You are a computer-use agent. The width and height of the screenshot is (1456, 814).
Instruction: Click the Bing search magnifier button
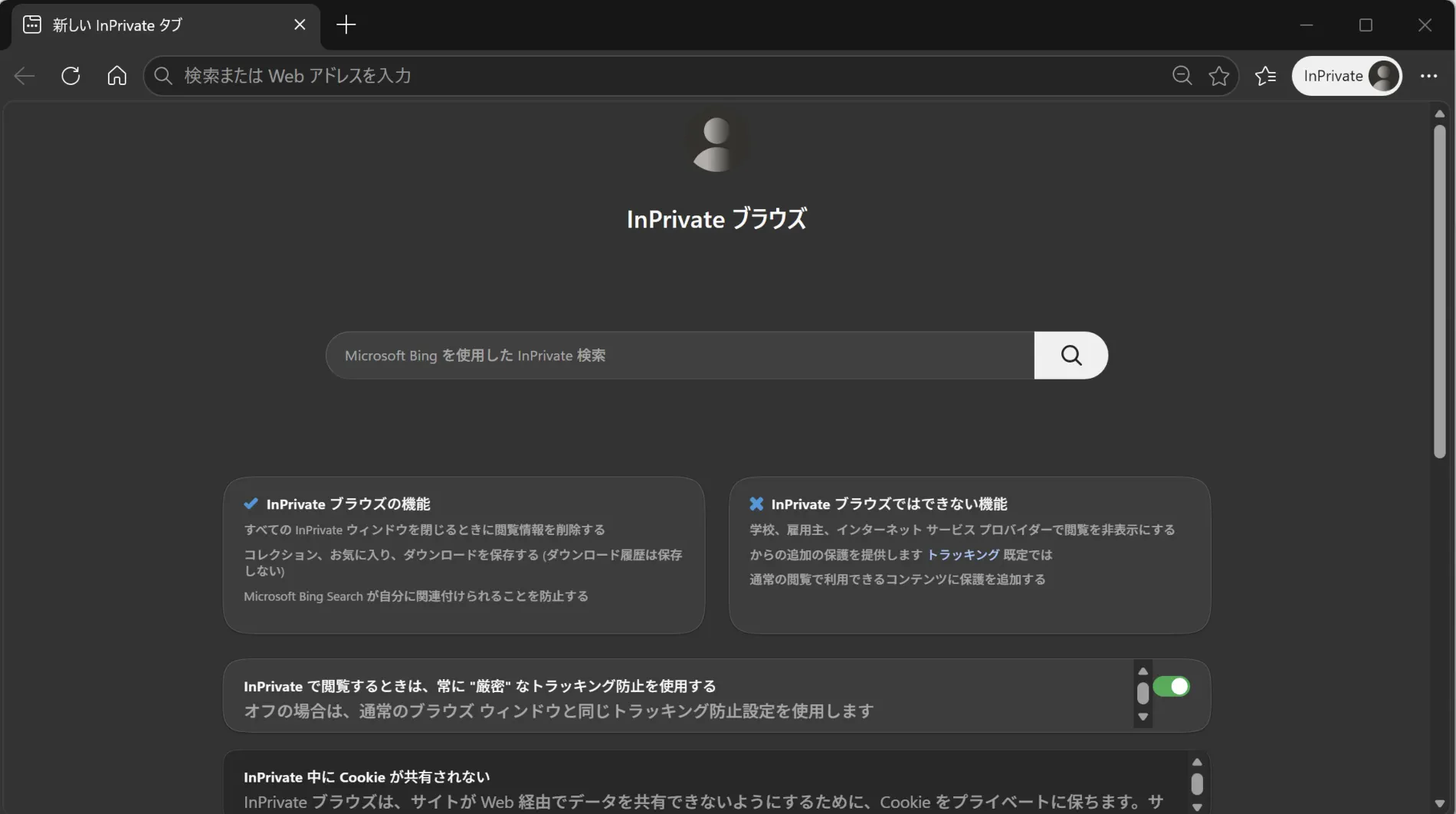click(1071, 355)
